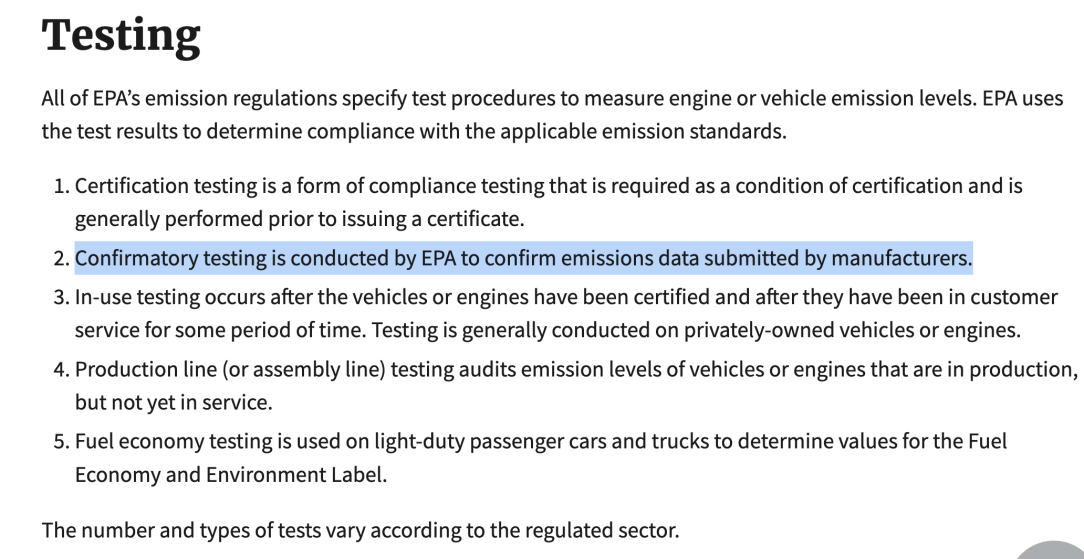The width and height of the screenshot is (1084, 559).
Task: Click the Fuel economy testing list item
Action: click(x=541, y=457)
